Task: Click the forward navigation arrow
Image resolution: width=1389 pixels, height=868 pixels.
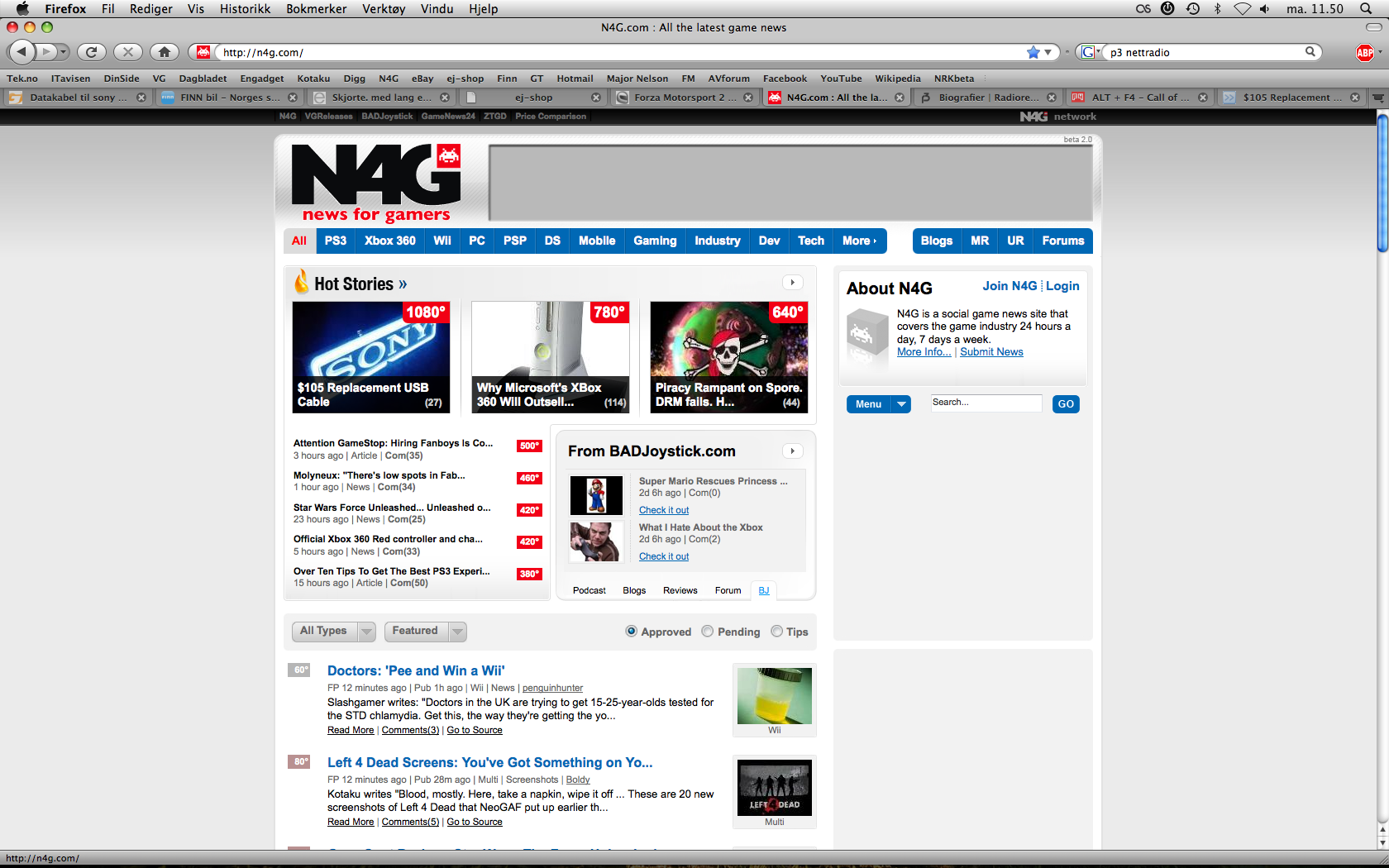Action: click(x=46, y=52)
